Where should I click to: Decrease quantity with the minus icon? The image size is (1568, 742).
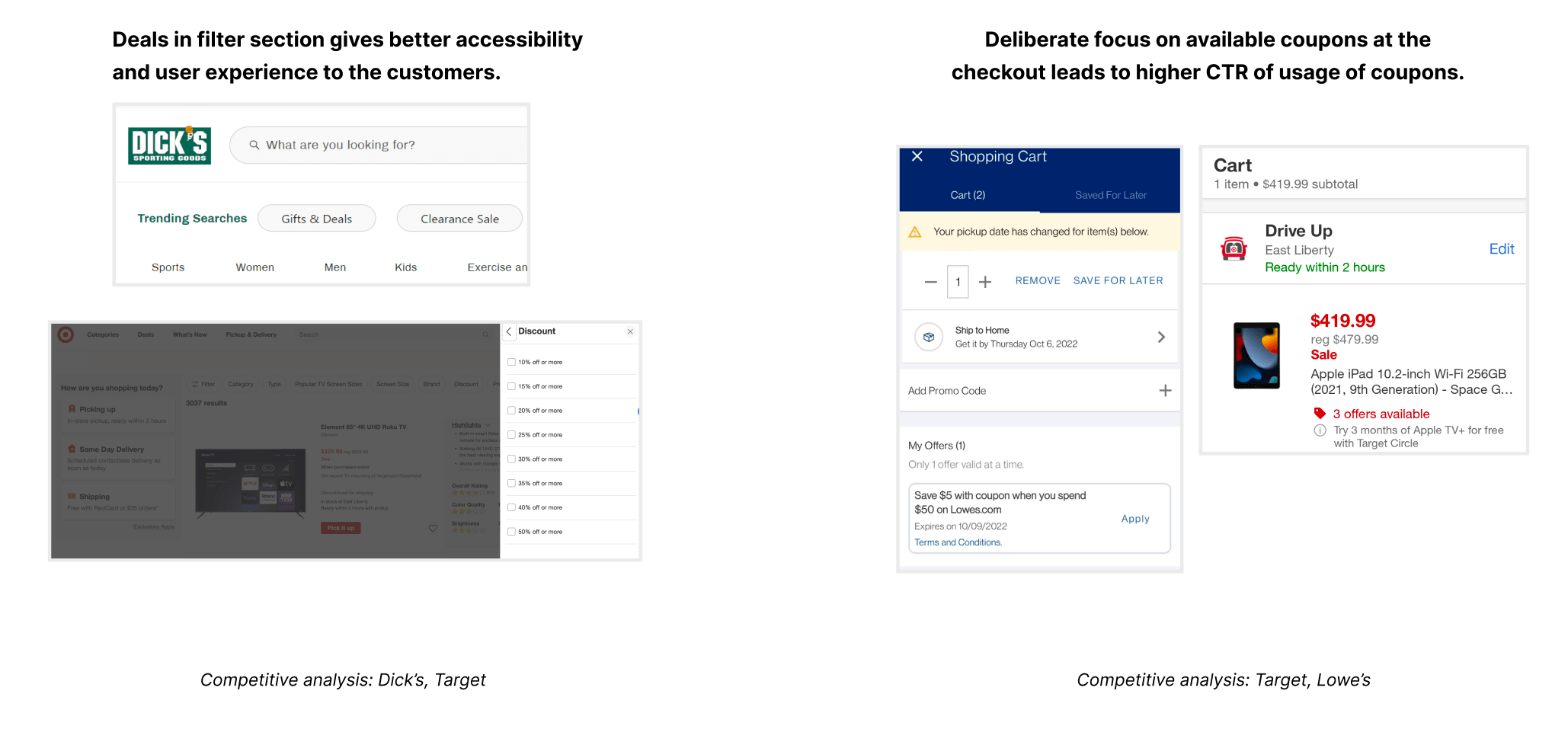[930, 282]
